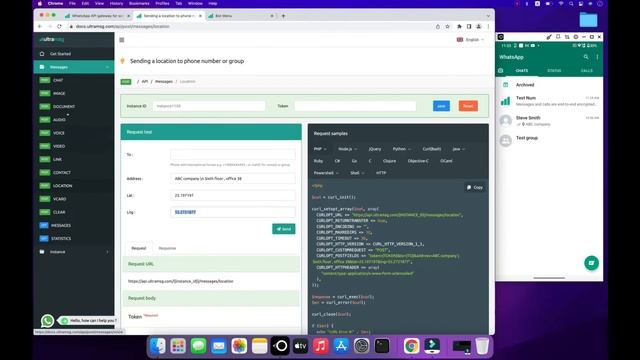Reload the page in Chrome
The width and height of the screenshot is (640, 360).
(59, 27)
